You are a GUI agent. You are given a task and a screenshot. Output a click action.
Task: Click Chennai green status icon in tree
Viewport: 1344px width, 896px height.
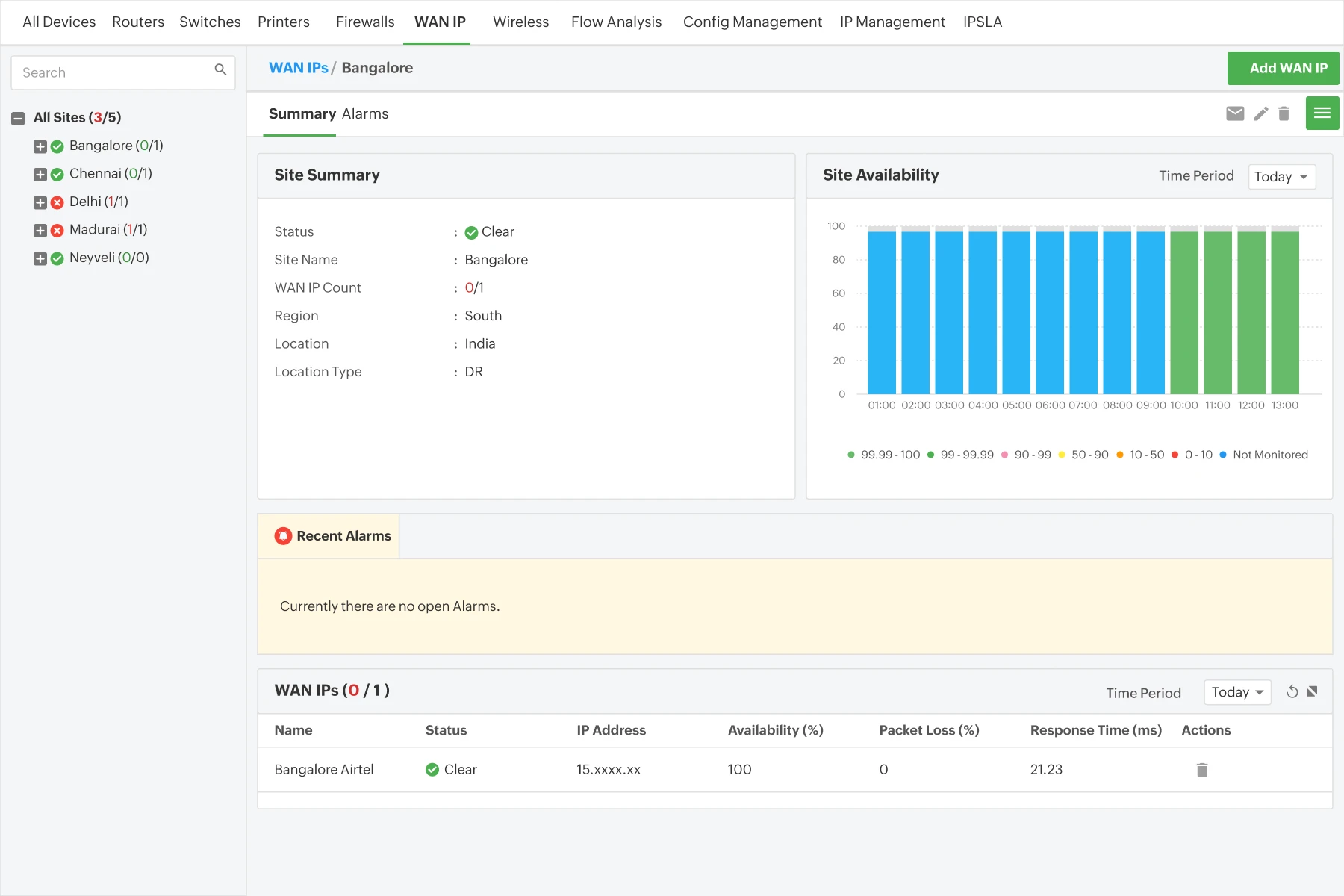click(57, 175)
